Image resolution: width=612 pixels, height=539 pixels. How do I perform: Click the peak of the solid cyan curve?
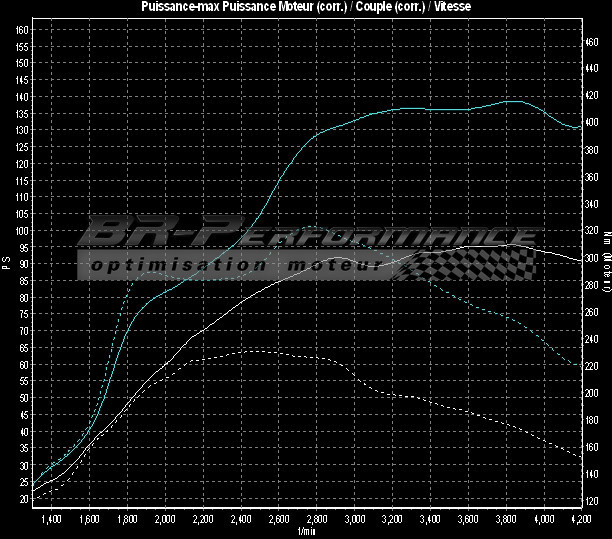(x=512, y=101)
